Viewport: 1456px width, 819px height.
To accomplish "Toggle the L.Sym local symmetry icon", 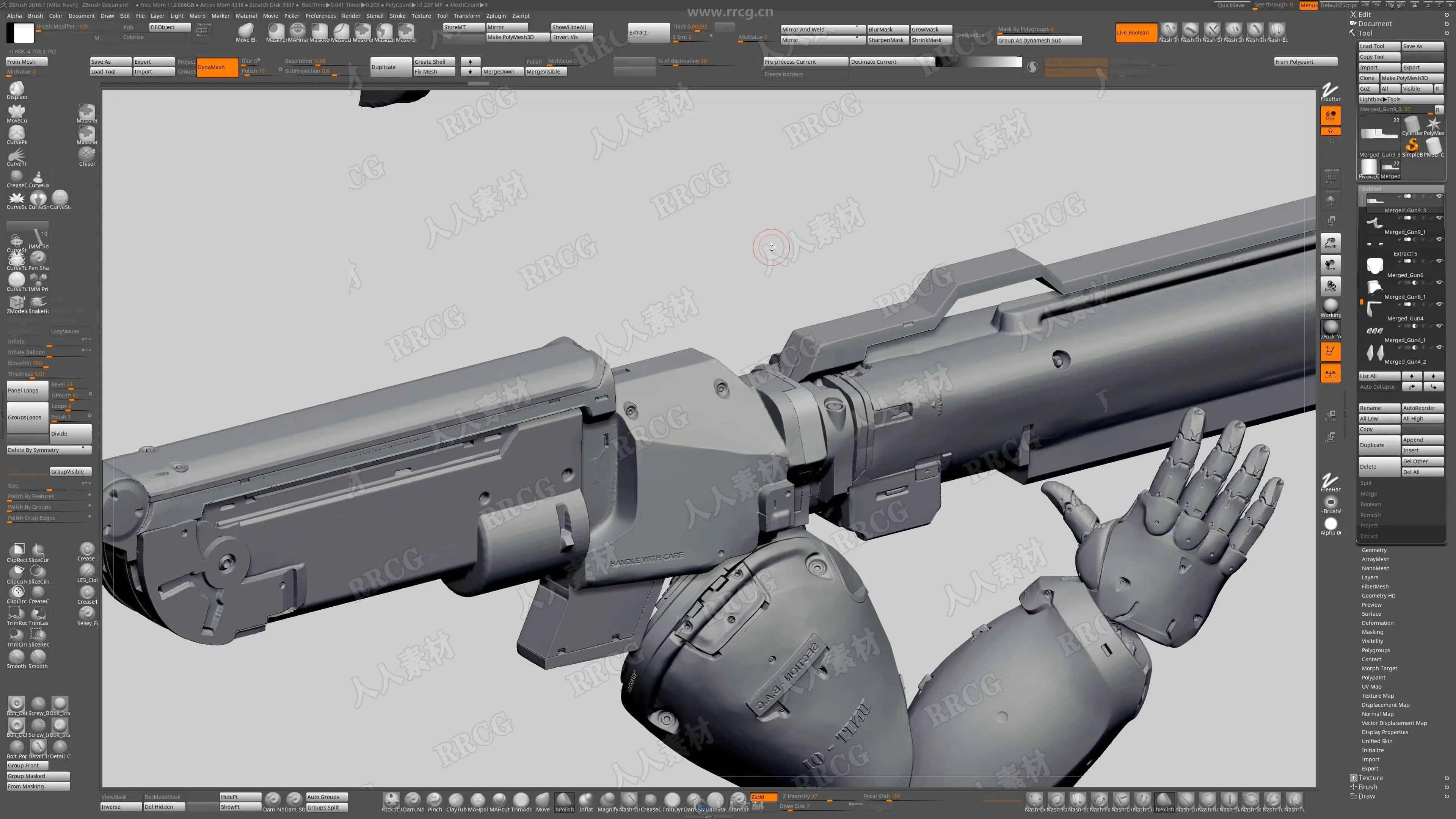I will 1330,373.
